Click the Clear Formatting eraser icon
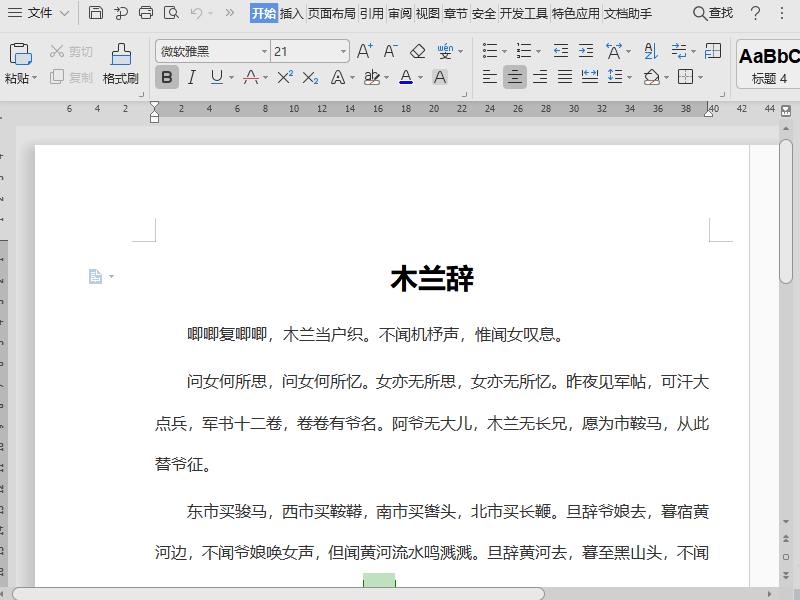800x600 pixels. (416, 51)
